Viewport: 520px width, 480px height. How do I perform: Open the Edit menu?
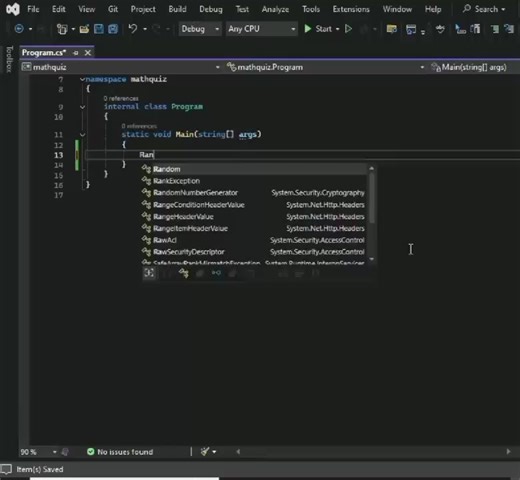pos(59,9)
